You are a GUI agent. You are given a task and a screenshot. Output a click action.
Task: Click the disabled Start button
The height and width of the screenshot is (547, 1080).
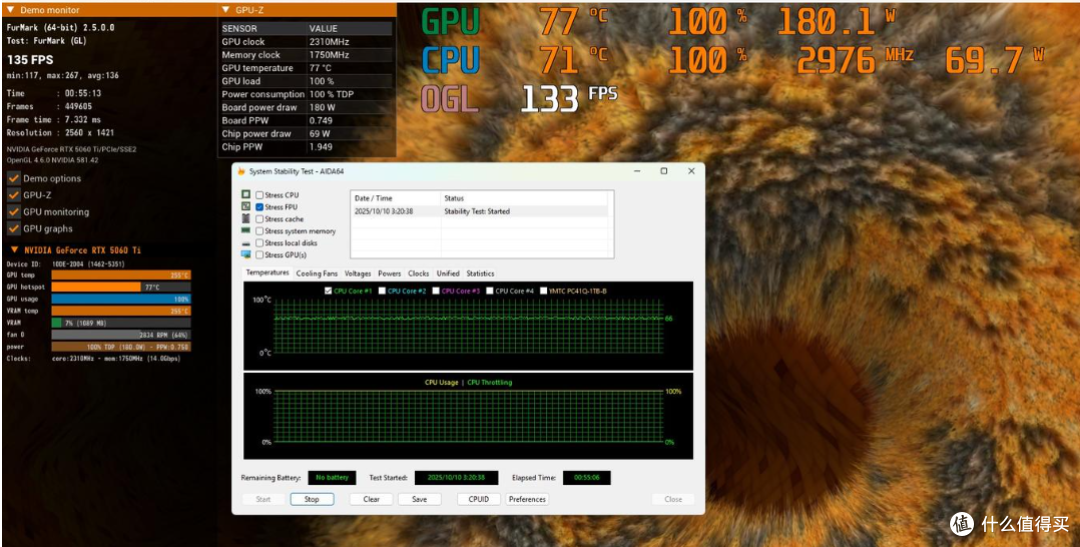(263, 499)
